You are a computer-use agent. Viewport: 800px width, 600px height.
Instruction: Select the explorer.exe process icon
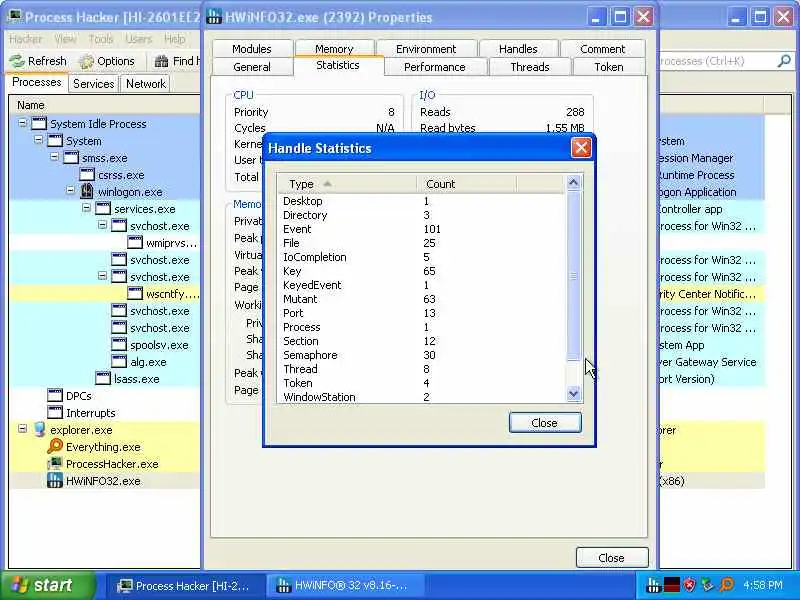click(x=39, y=430)
